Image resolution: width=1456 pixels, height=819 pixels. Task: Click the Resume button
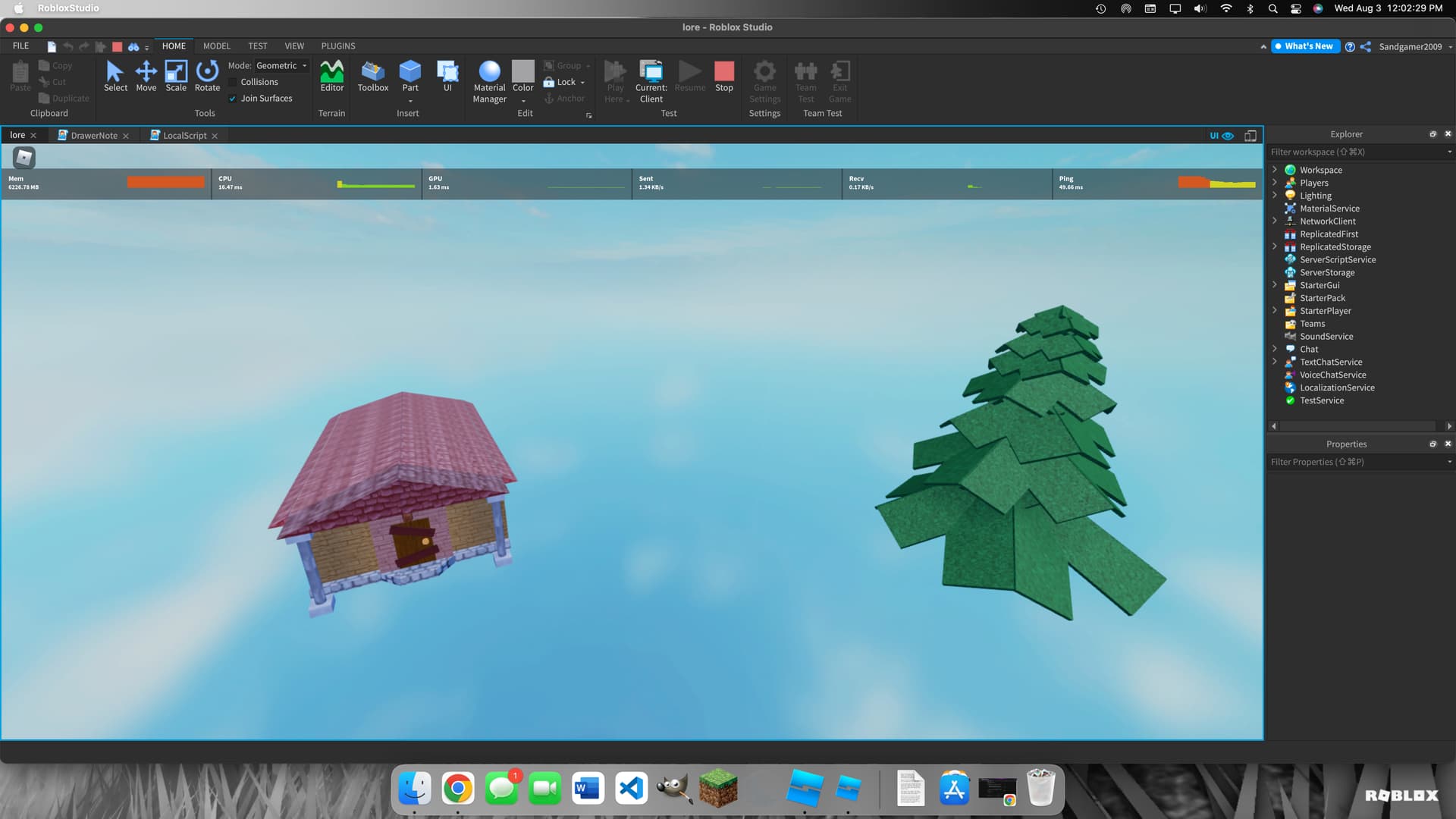pos(690,76)
